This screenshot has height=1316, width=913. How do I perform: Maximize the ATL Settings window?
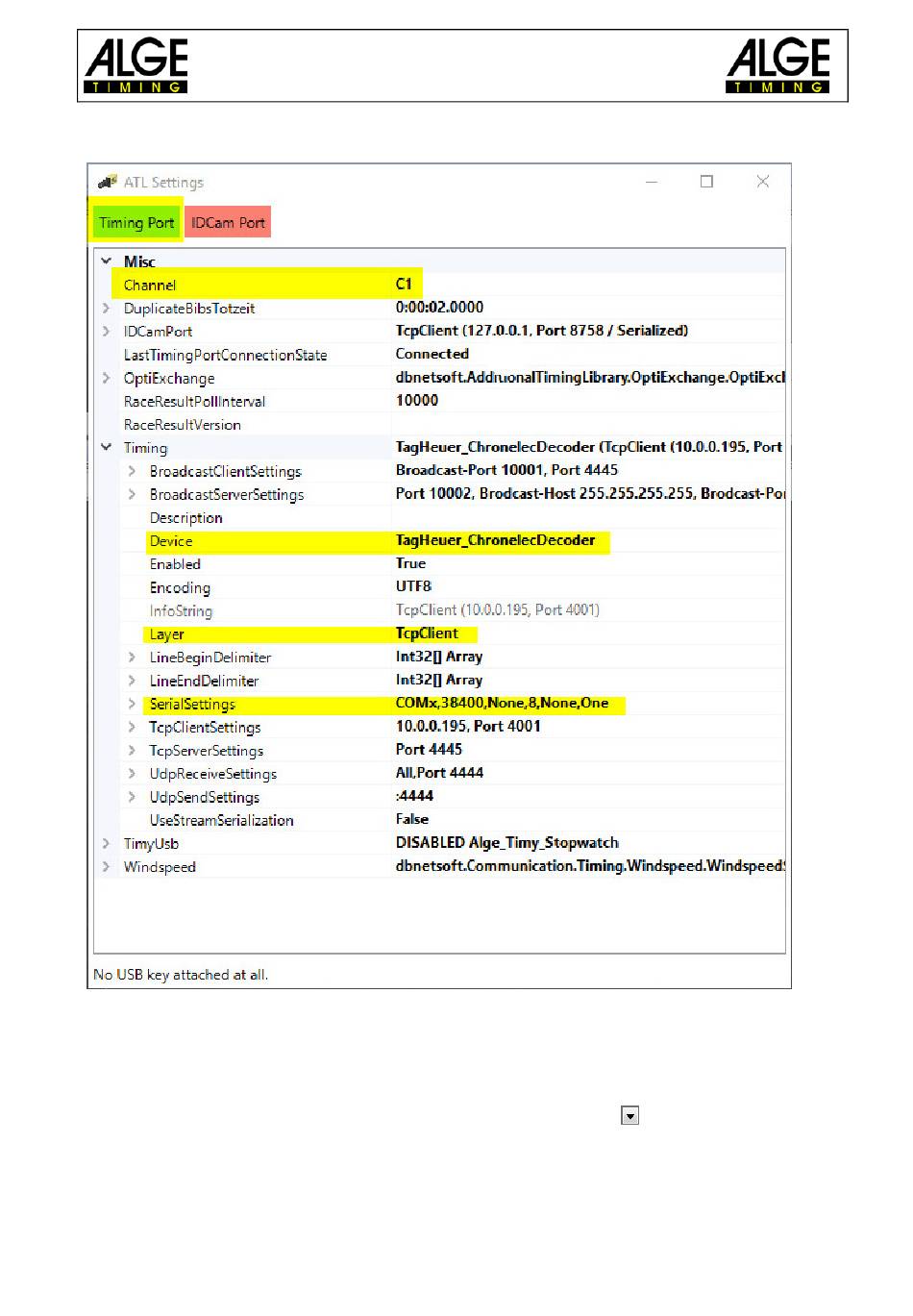click(x=707, y=182)
